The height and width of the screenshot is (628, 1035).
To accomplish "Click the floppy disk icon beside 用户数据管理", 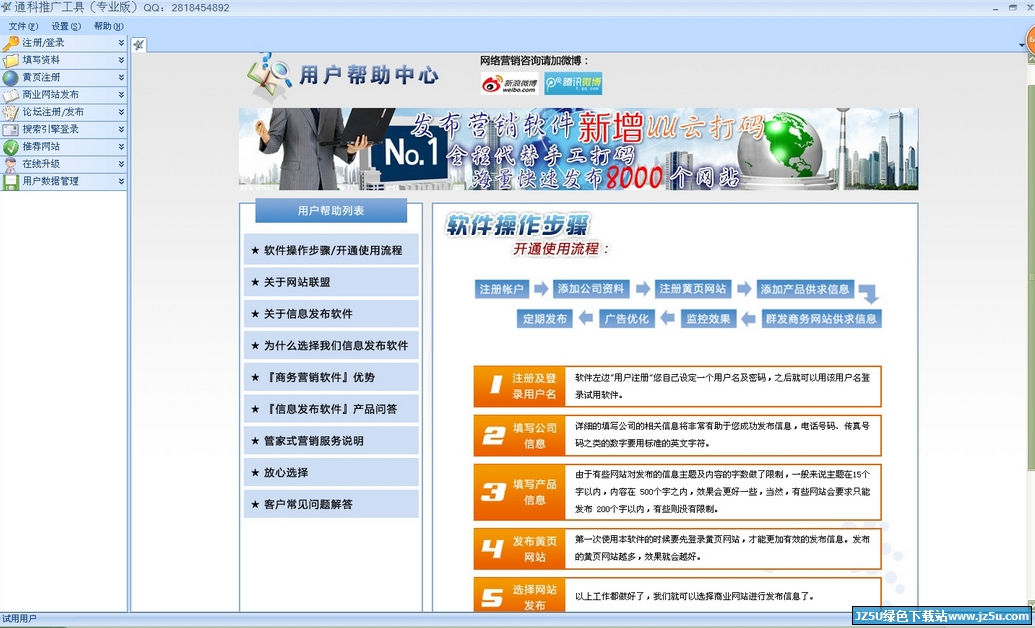I will point(11,181).
